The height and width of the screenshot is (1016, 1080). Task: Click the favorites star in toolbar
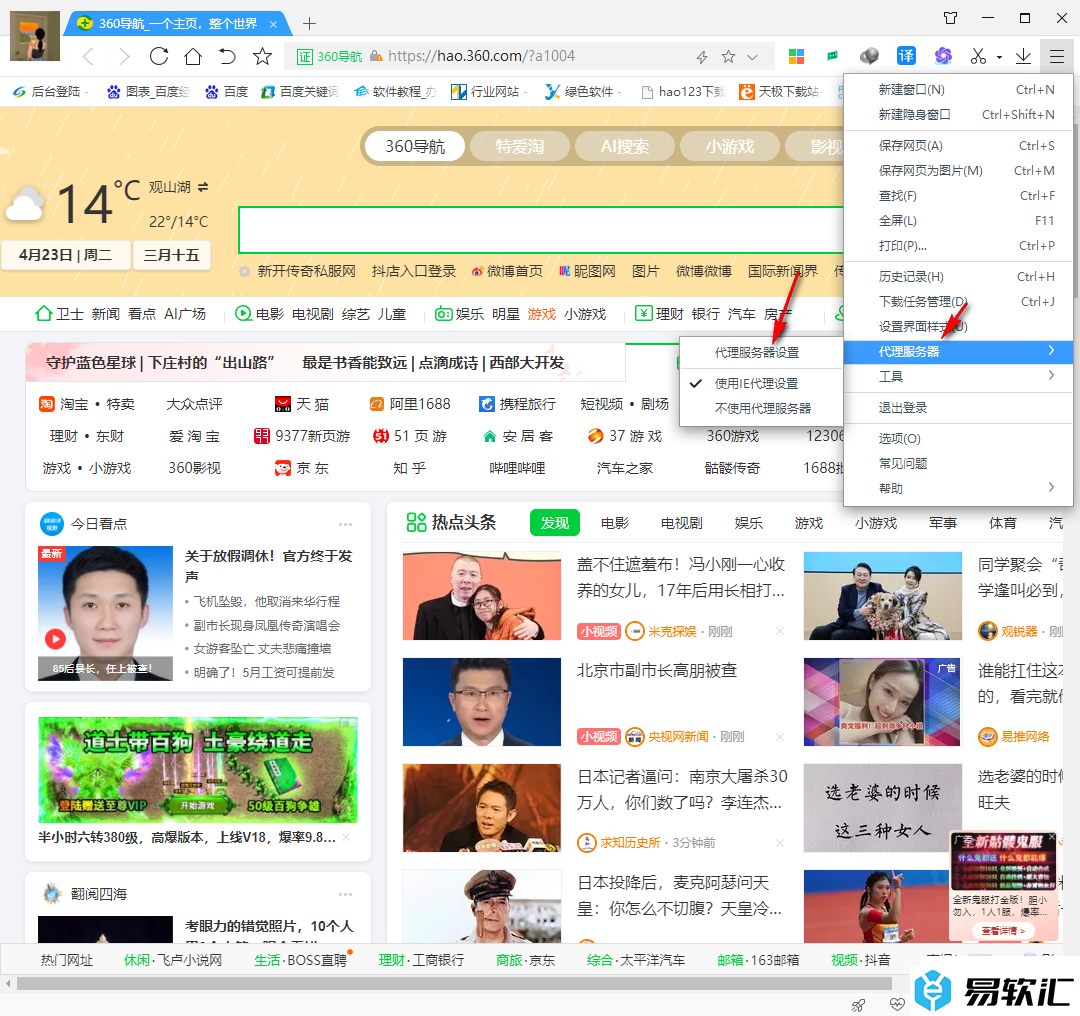(x=262, y=56)
